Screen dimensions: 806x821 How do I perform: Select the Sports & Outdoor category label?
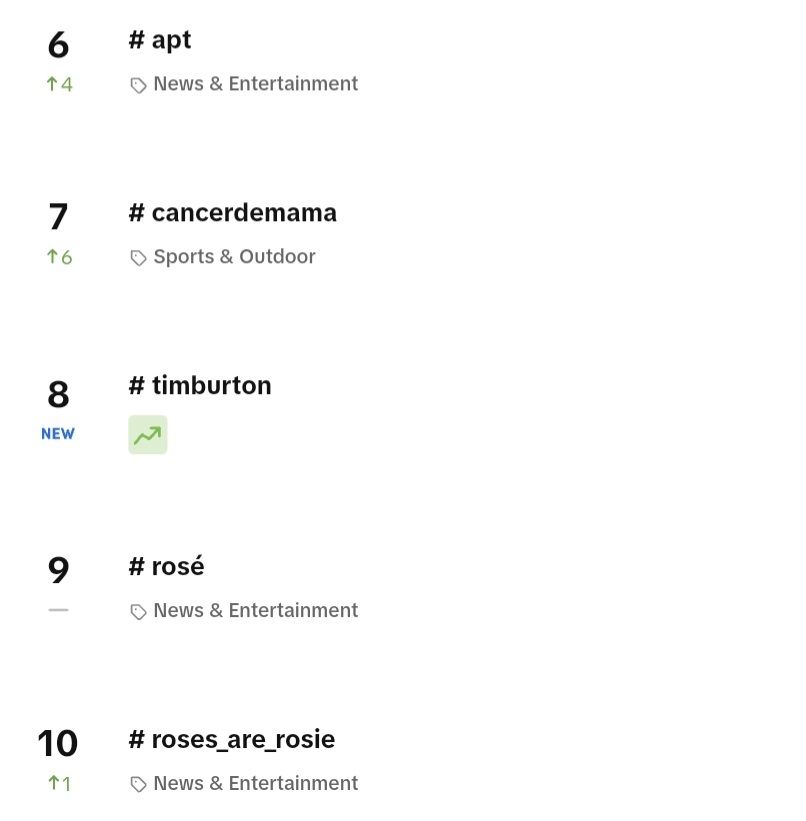point(234,257)
